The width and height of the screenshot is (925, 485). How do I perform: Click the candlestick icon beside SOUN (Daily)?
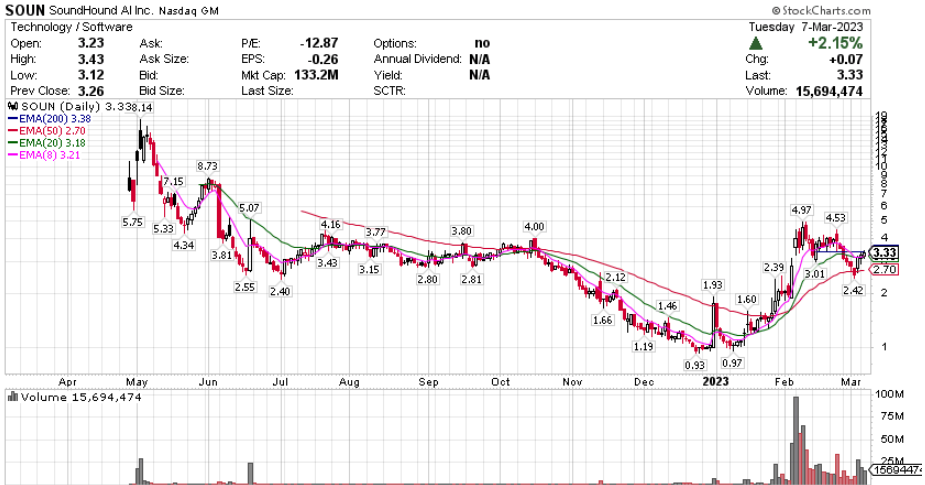tap(13, 107)
